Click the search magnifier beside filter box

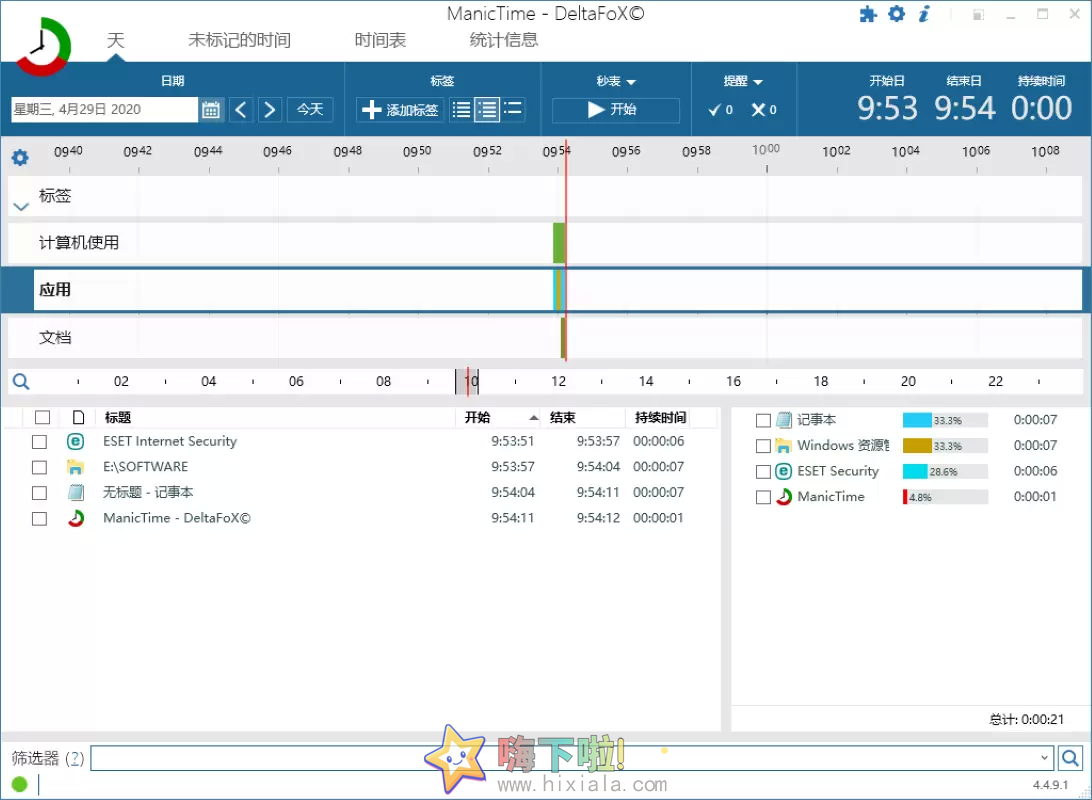click(1070, 757)
